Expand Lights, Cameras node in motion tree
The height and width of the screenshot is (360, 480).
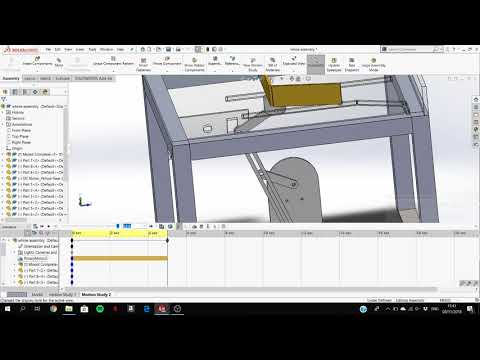click(x=15, y=252)
